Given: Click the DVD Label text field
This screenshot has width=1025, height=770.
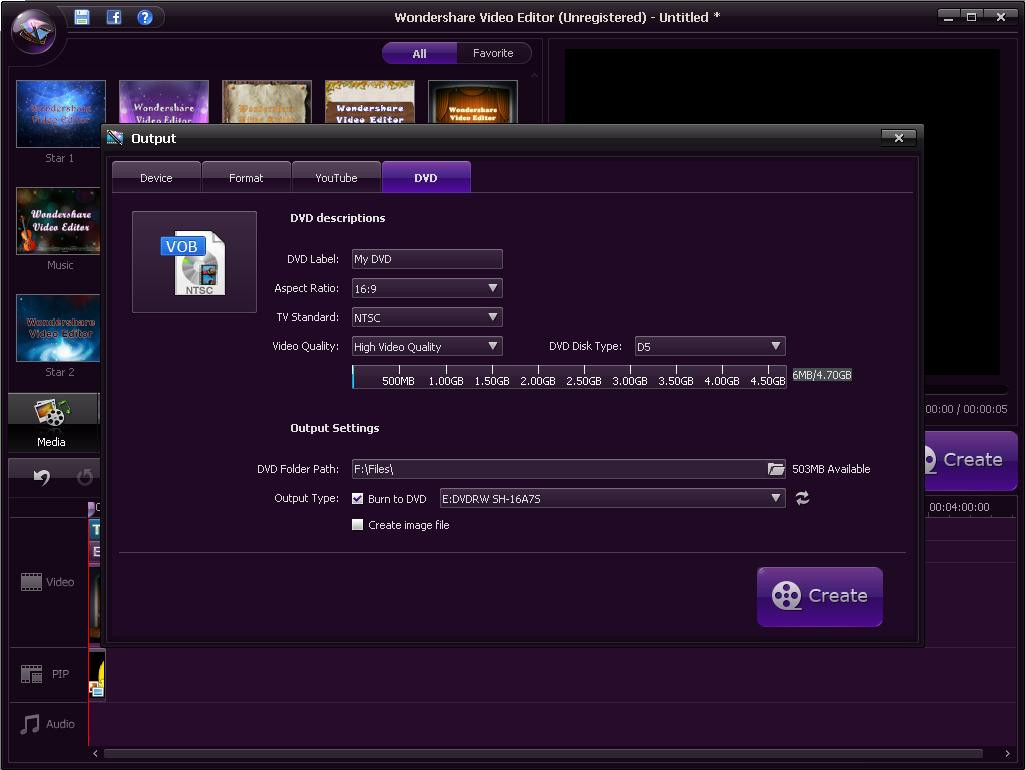Looking at the screenshot, I should click(427, 259).
